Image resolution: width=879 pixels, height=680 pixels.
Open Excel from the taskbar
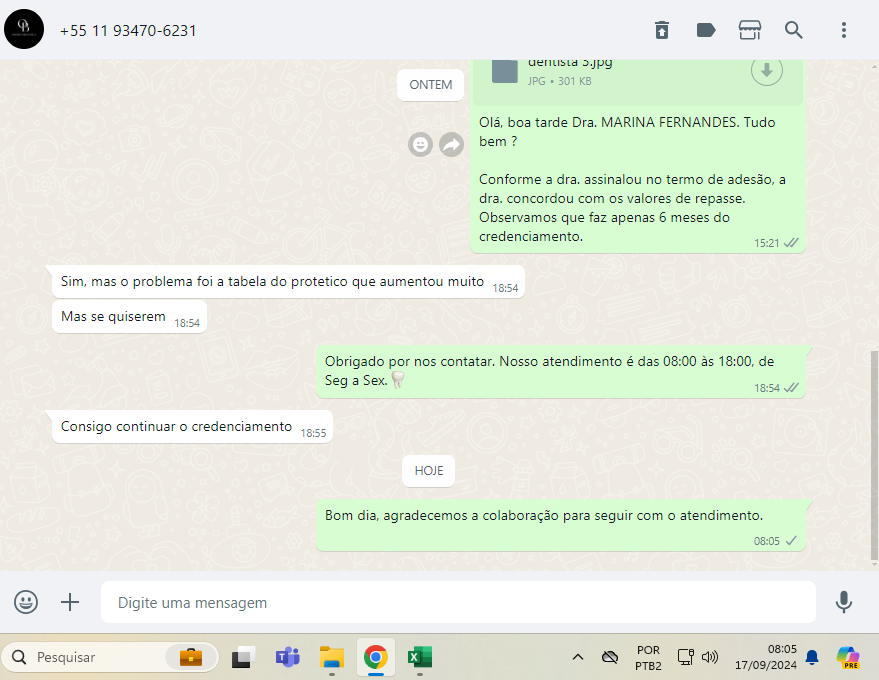420,657
